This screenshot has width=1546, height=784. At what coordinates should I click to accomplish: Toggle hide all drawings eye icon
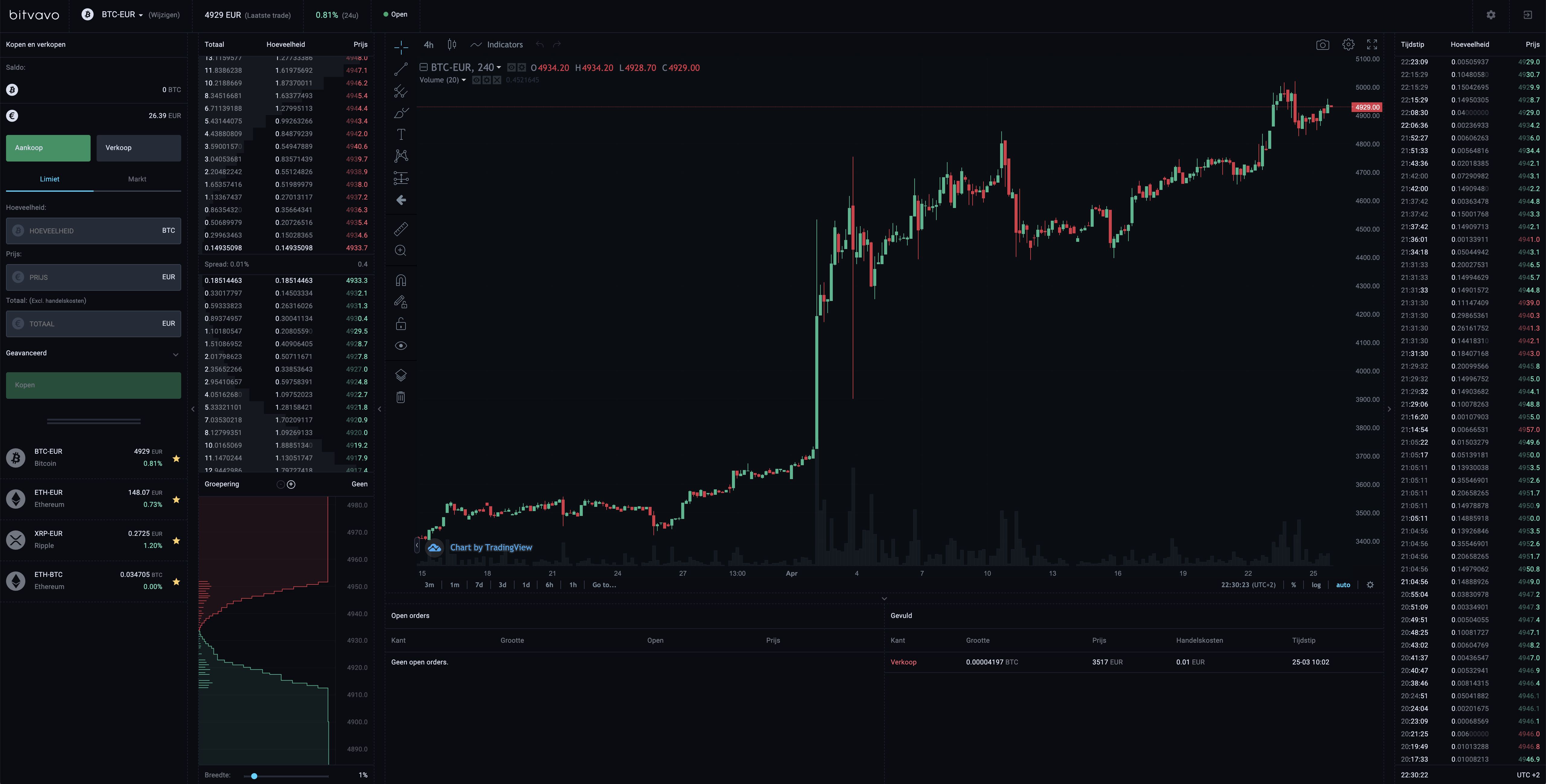click(x=401, y=346)
